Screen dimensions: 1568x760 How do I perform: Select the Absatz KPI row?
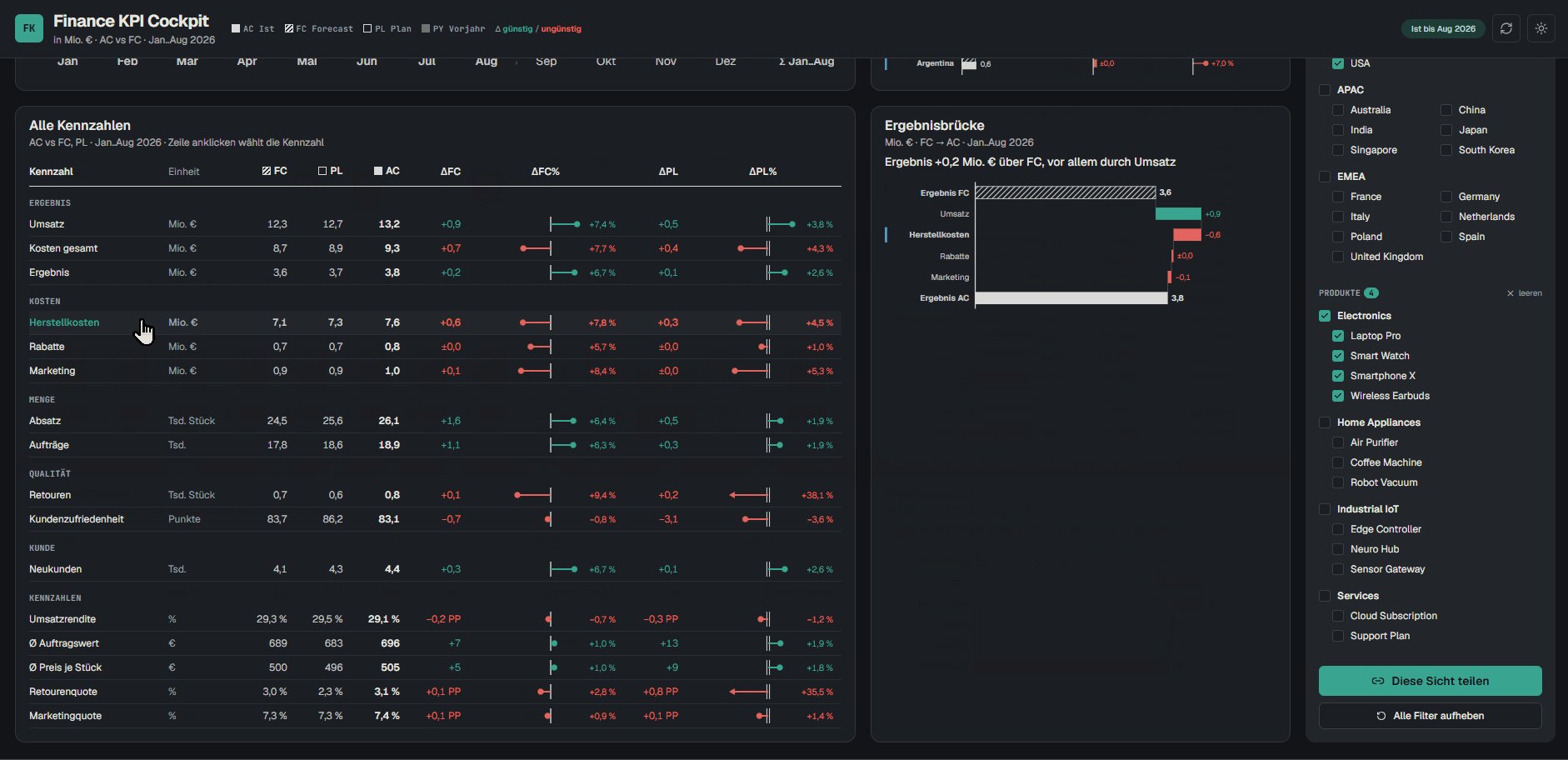[435, 421]
